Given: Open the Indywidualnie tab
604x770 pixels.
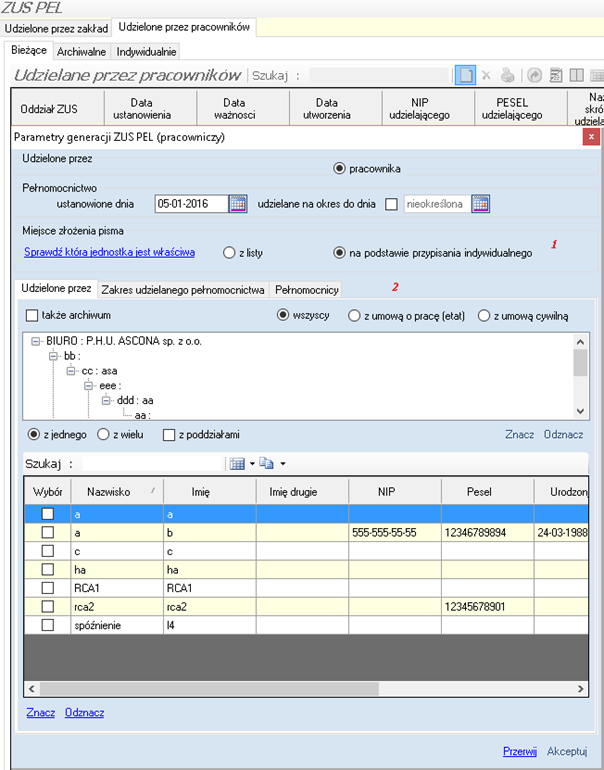Looking at the screenshot, I should [x=146, y=52].
